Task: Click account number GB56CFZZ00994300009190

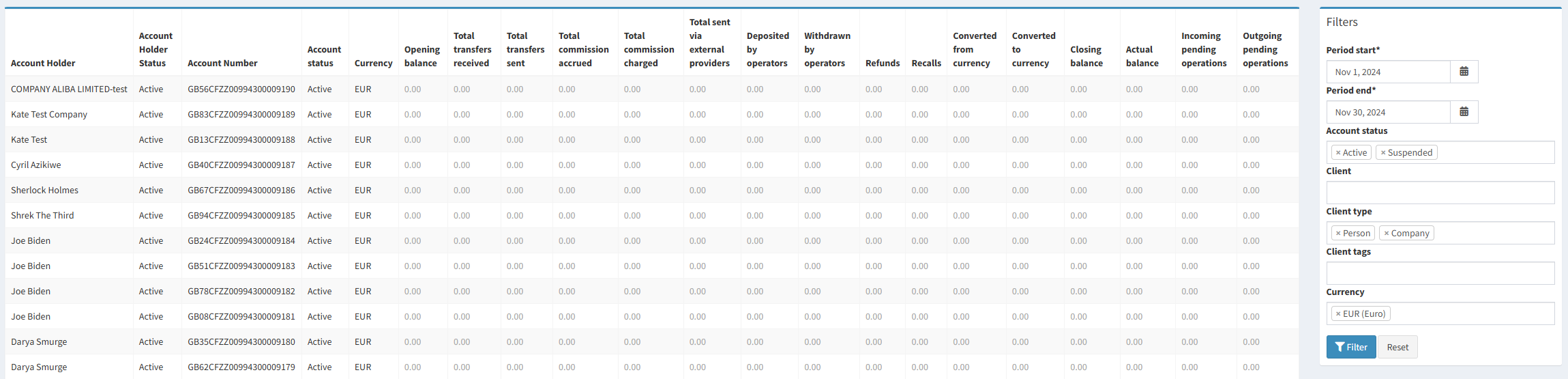Action: tap(241, 89)
